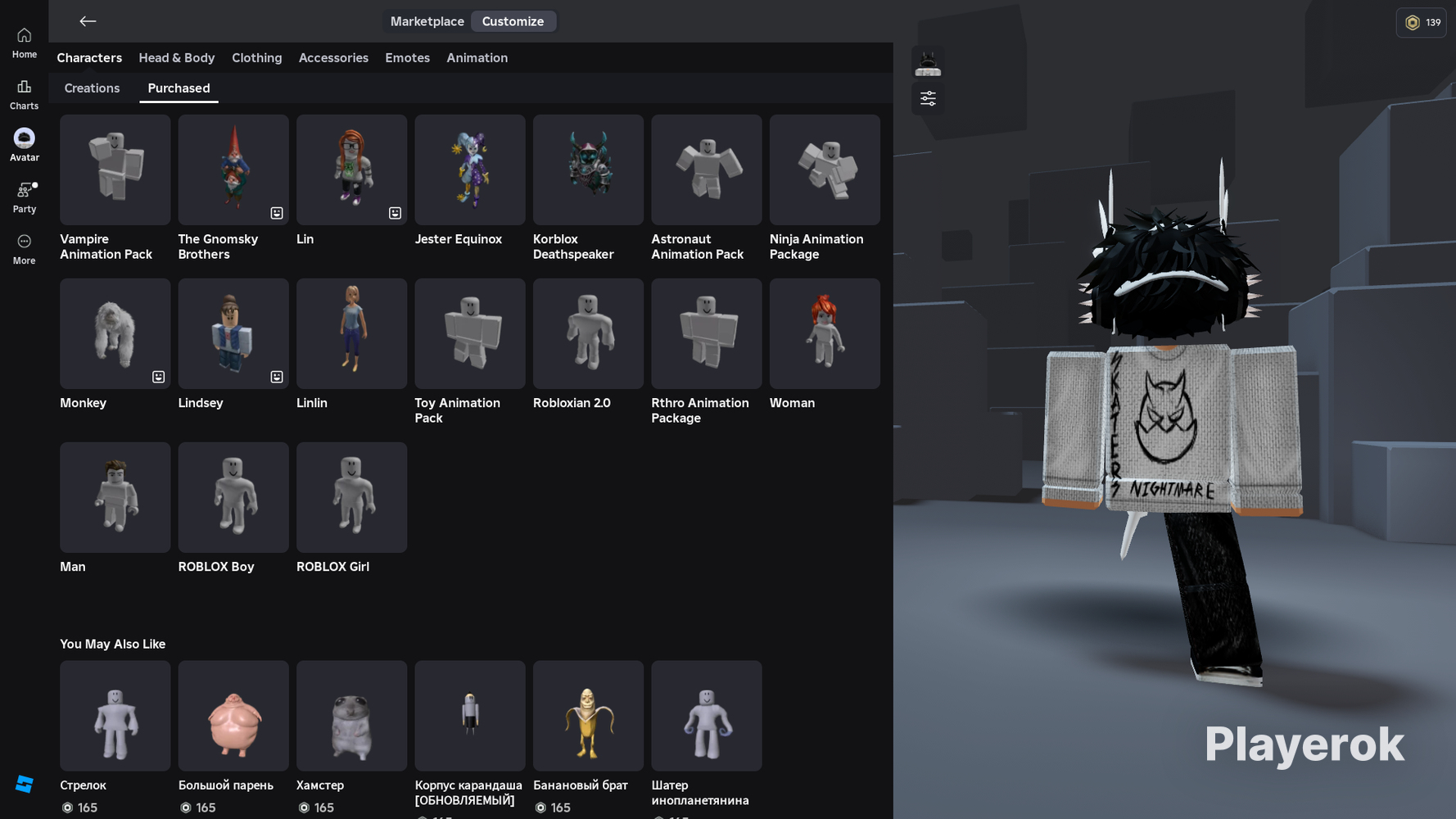Viewport: 1456px width, 819px height.
Task: Switch to the Customize view
Action: 513,21
